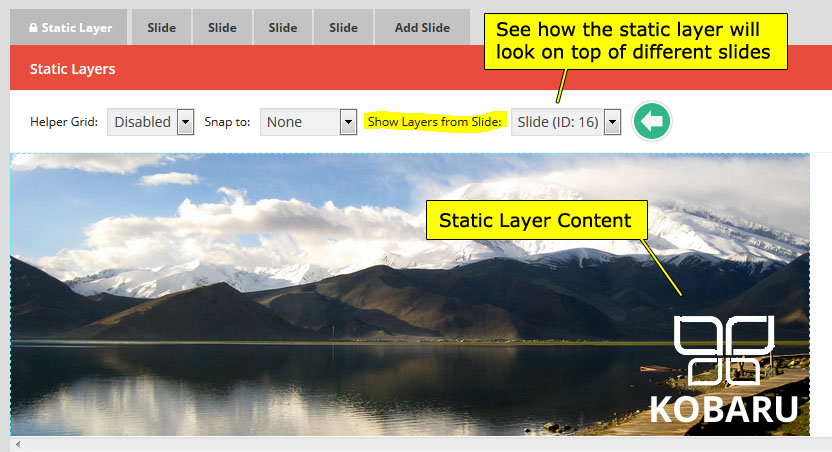Click the green left-arrow circle icon
The width and height of the screenshot is (832, 452).
pyautogui.click(x=652, y=122)
